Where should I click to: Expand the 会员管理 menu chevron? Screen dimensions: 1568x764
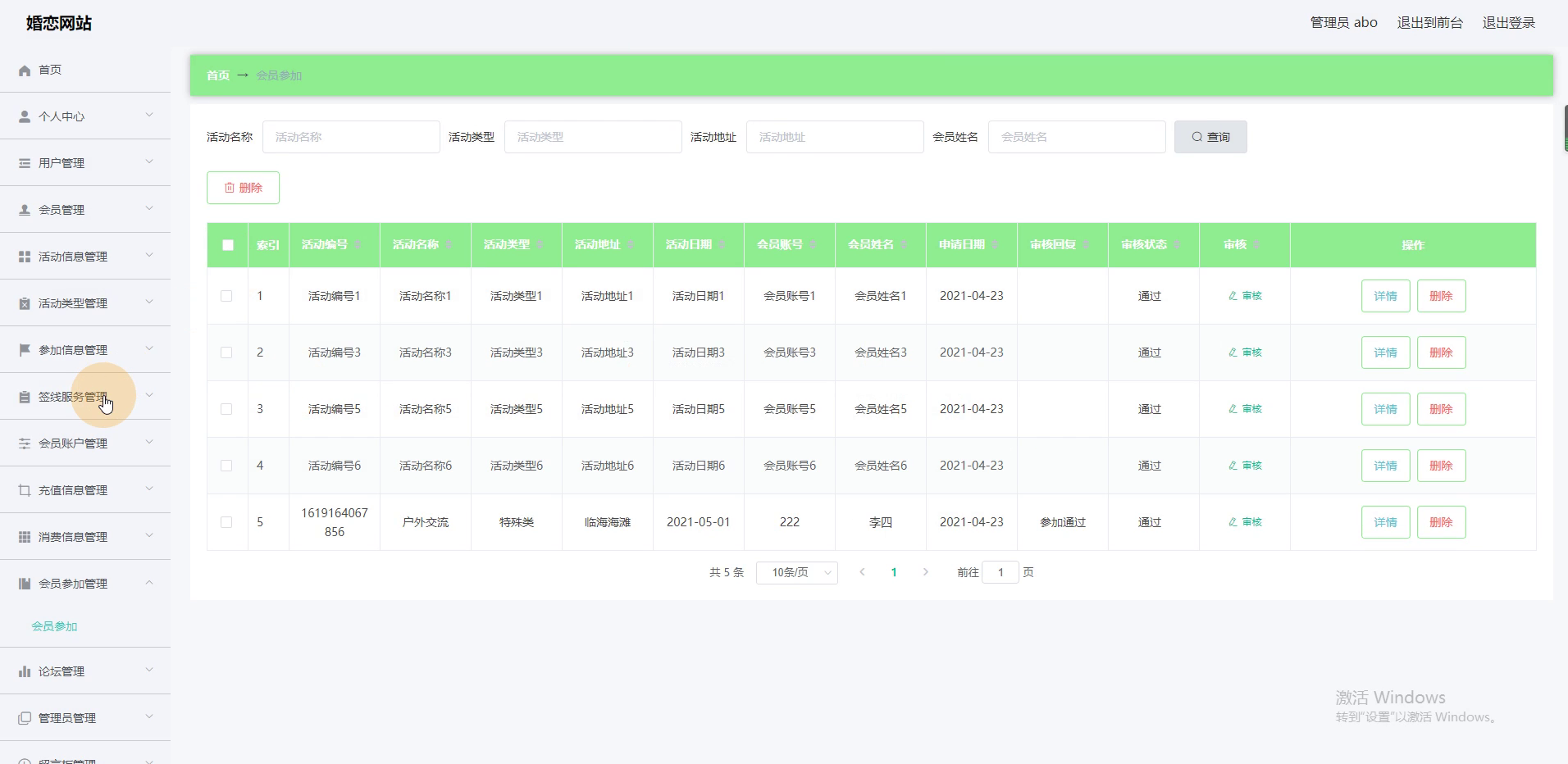(x=149, y=209)
